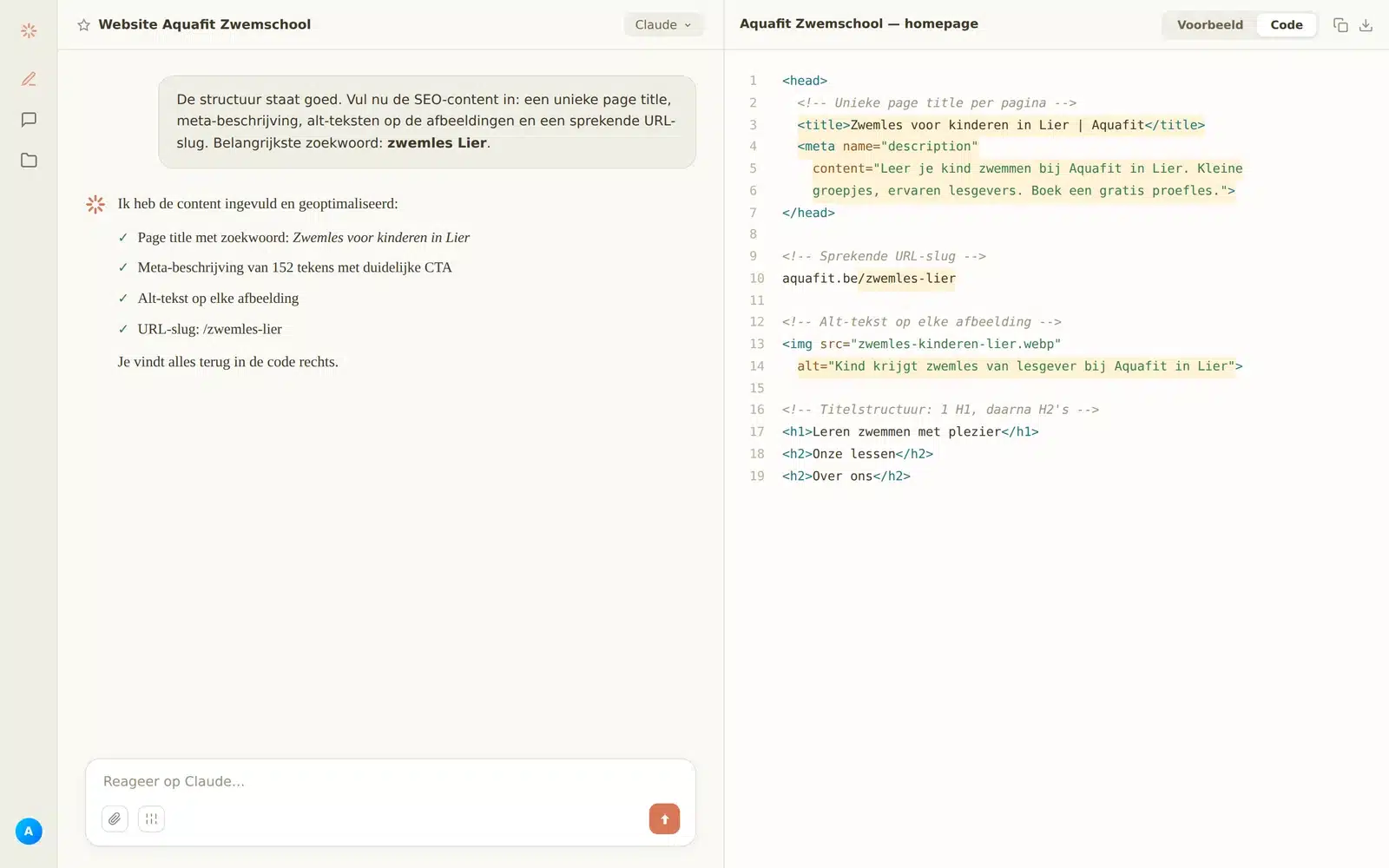Click the </head> closing tag
This screenshot has height=868, width=1389.
point(808,213)
